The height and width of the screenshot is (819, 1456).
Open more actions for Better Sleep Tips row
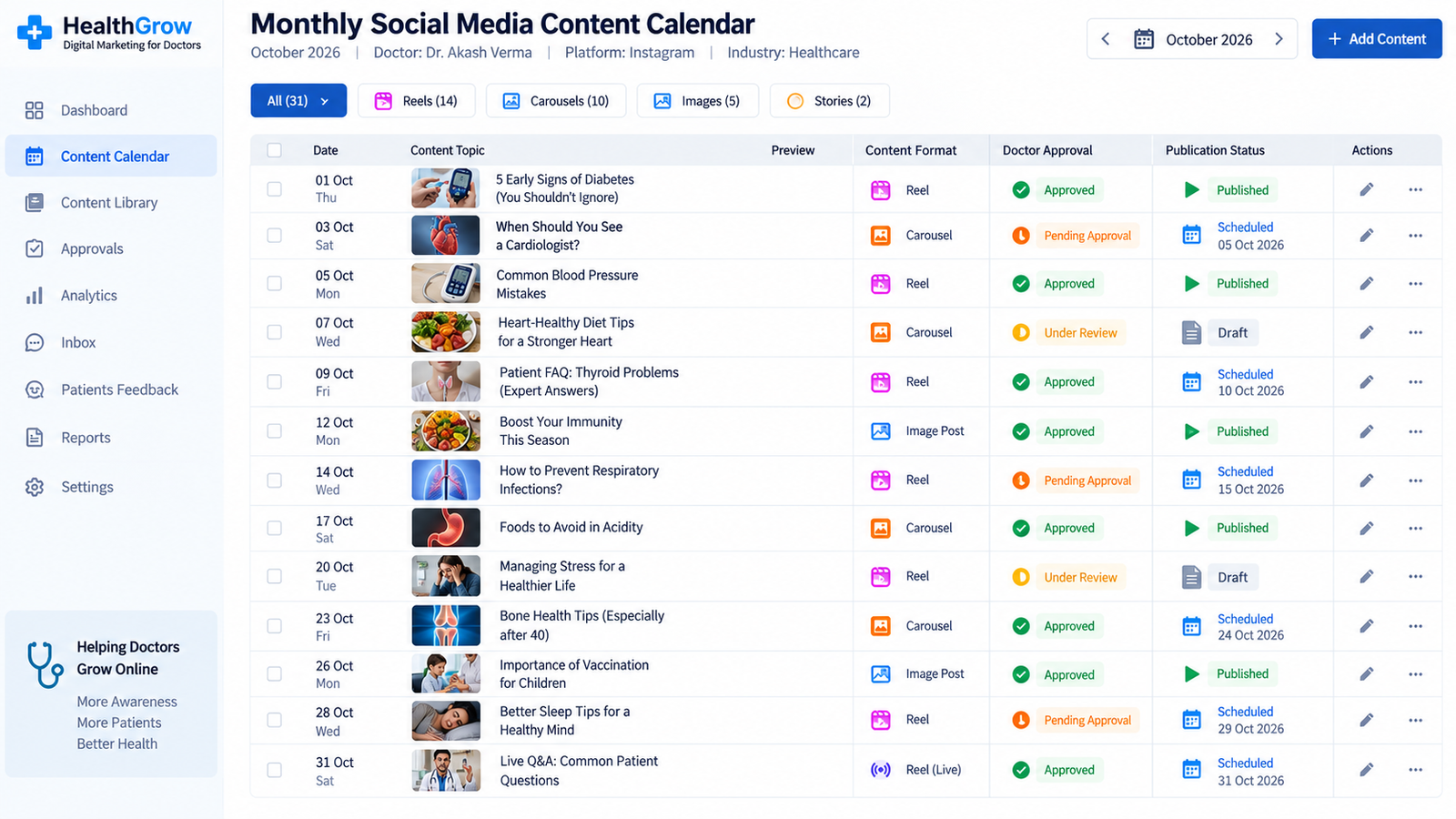pos(1415,720)
